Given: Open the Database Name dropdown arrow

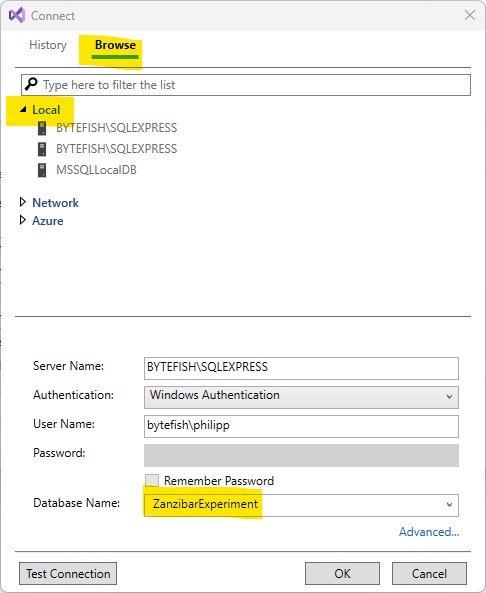Looking at the screenshot, I should 449,505.
